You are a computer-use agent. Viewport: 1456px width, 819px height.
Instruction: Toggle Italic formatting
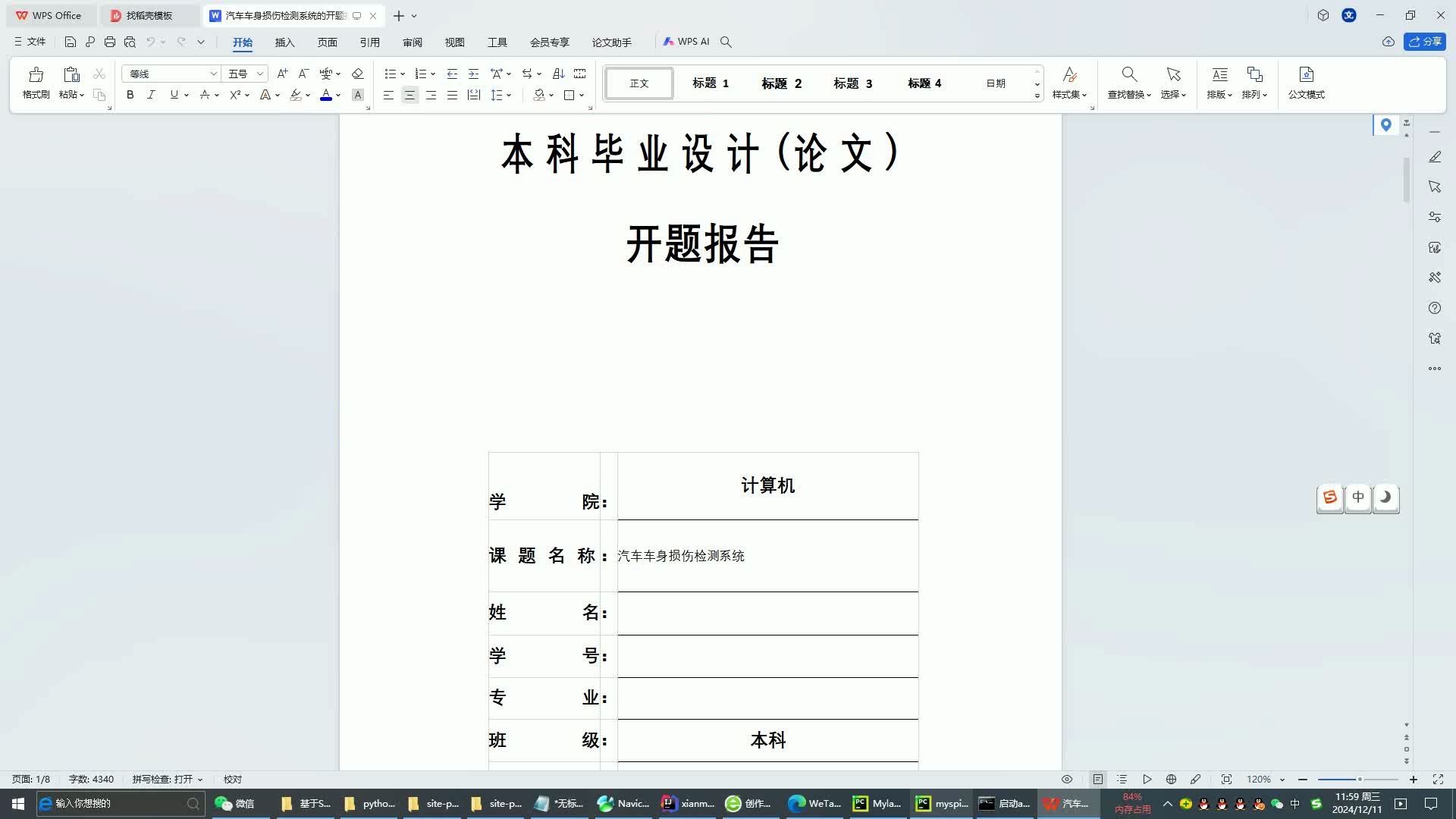[x=151, y=95]
